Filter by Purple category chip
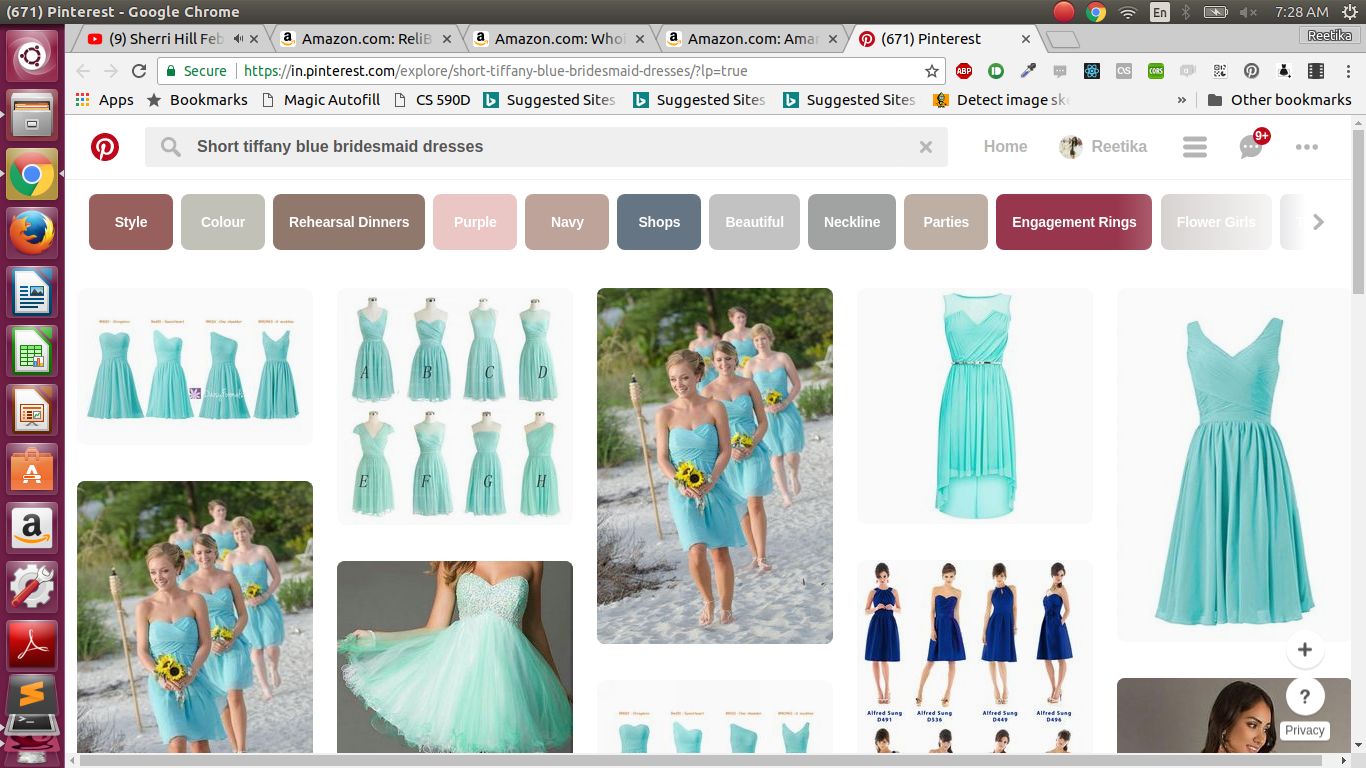Screen dimensions: 1366x768 coord(475,222)
